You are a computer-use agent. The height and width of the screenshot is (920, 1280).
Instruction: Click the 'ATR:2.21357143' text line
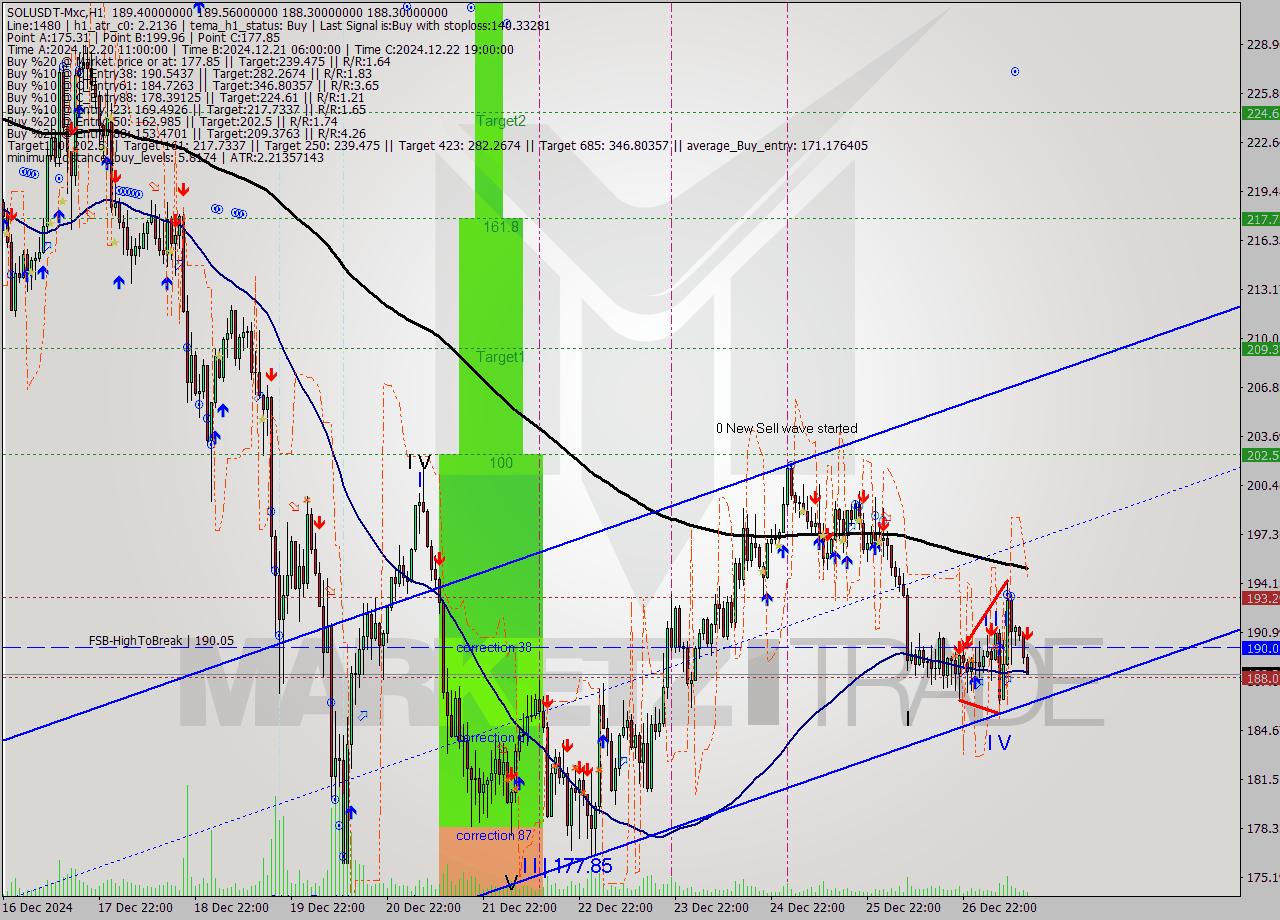click(279, 157)
